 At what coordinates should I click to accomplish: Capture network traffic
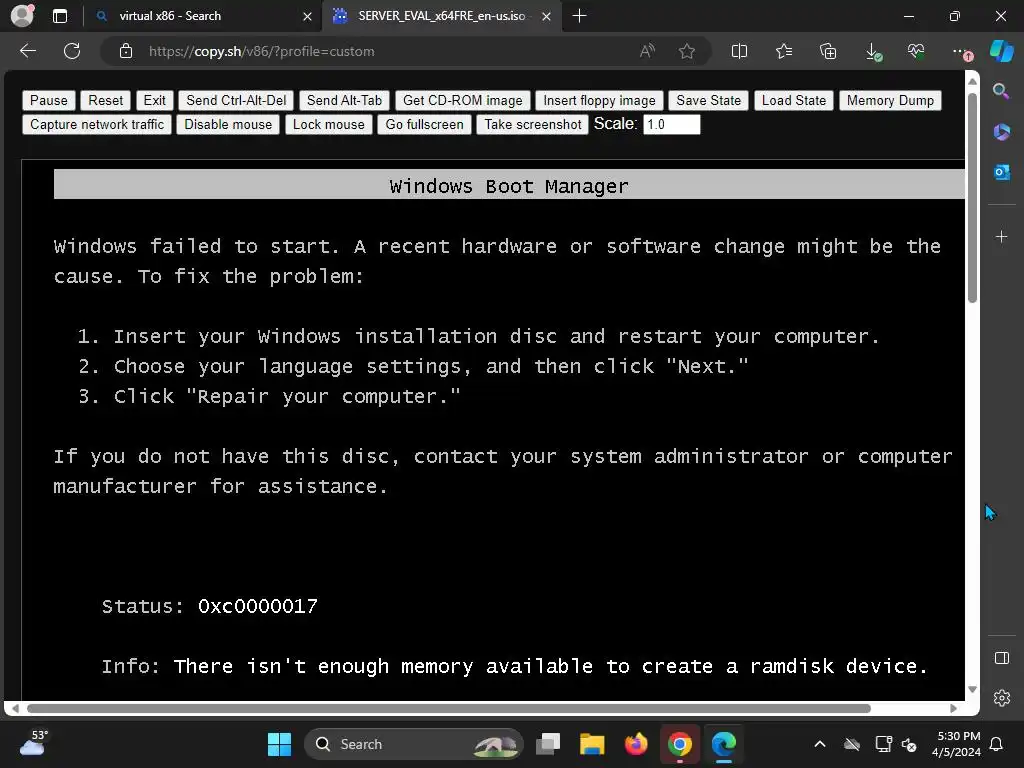(x=97, y=124)
